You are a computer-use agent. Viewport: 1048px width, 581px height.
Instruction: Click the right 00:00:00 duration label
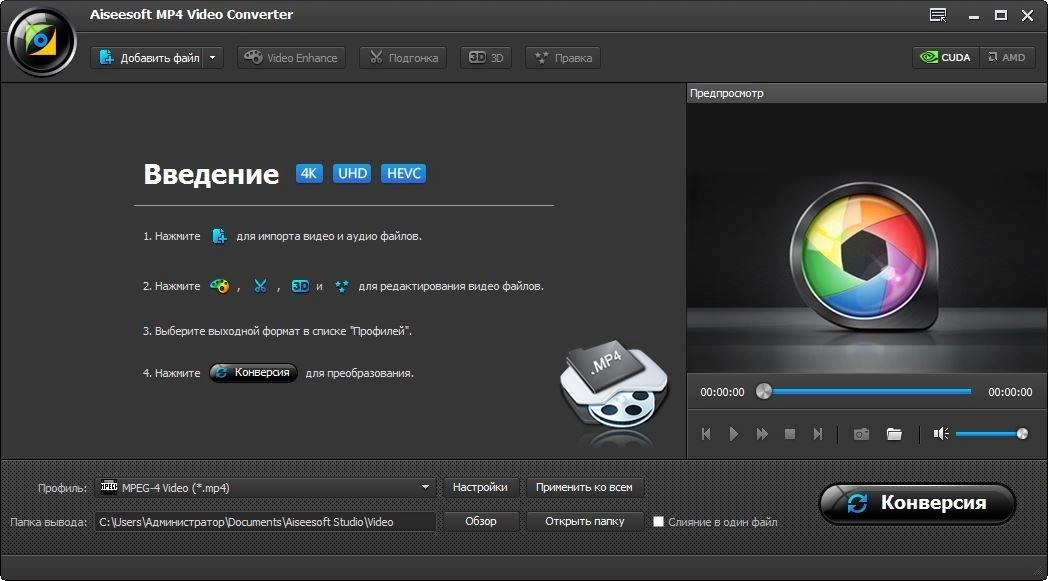tap(1010, 392)
